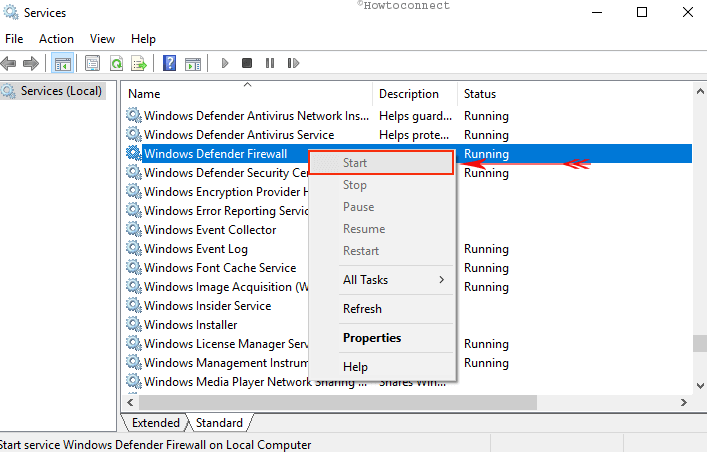This screenshot has height=452, width=707.
Task: Click the green Refresh toolbar icon
Action: [x=116, y=63]
